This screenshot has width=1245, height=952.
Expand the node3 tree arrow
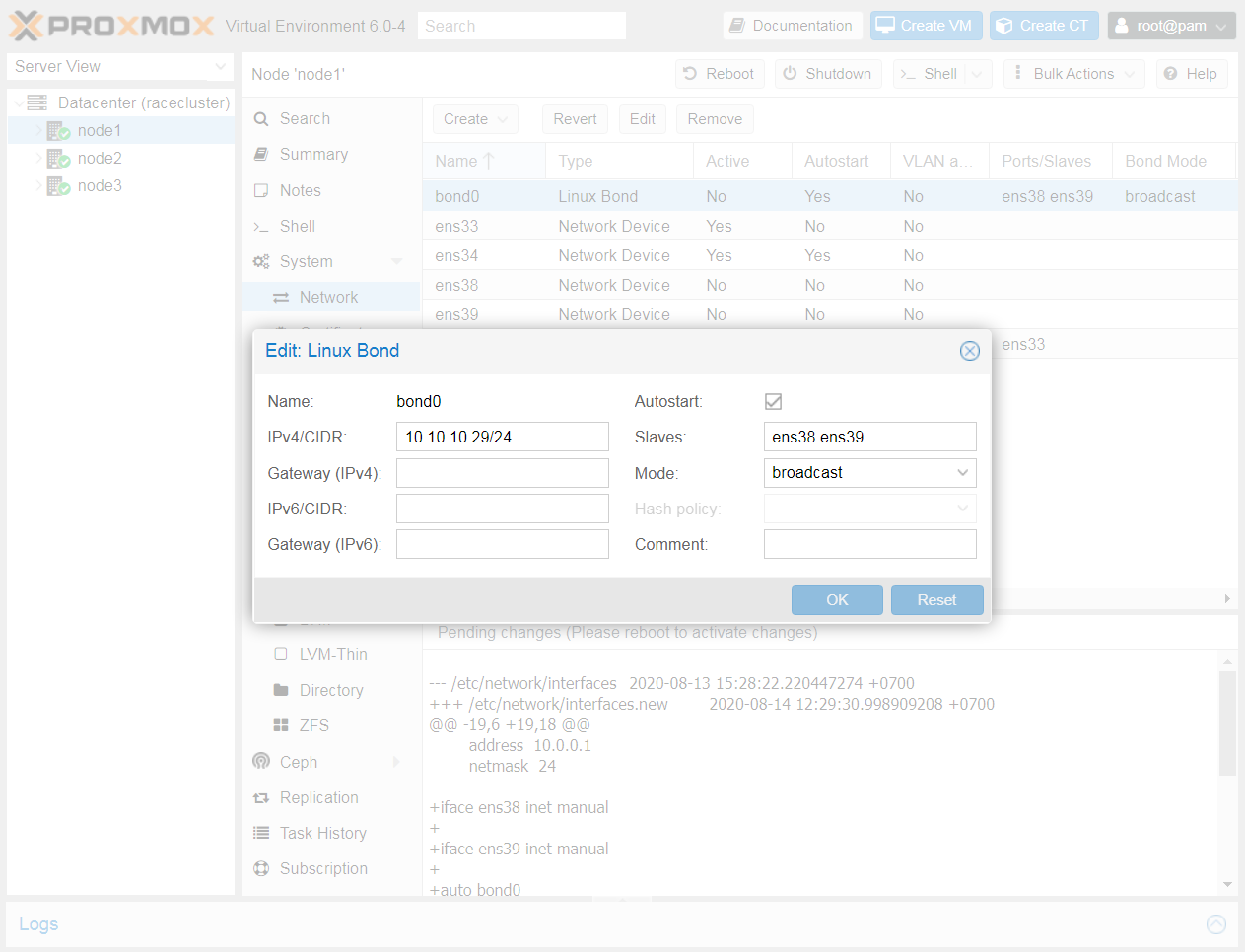coord(39,185)
